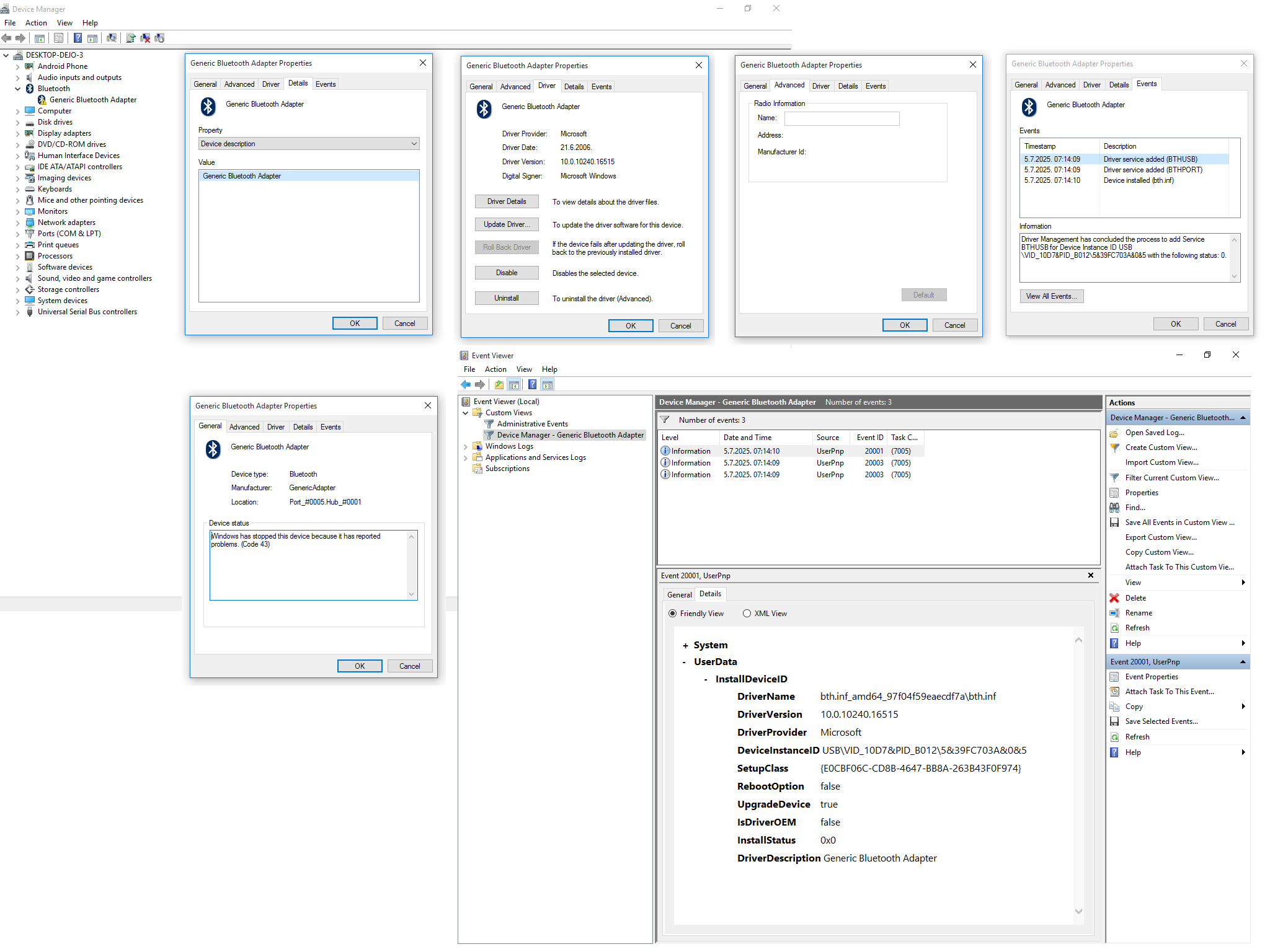Click Update Driver... button
The image size is (1270, 952).
coord(507,224)
